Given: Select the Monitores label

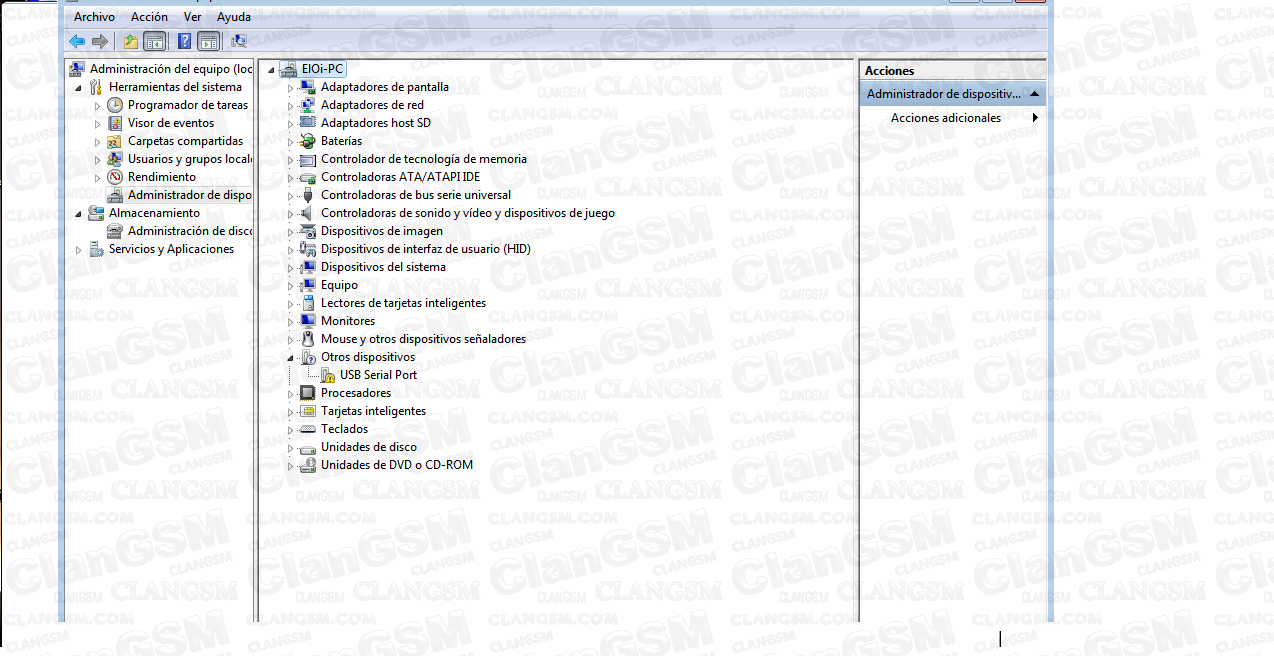Looking at the screenshot, I should pos(348,321).
